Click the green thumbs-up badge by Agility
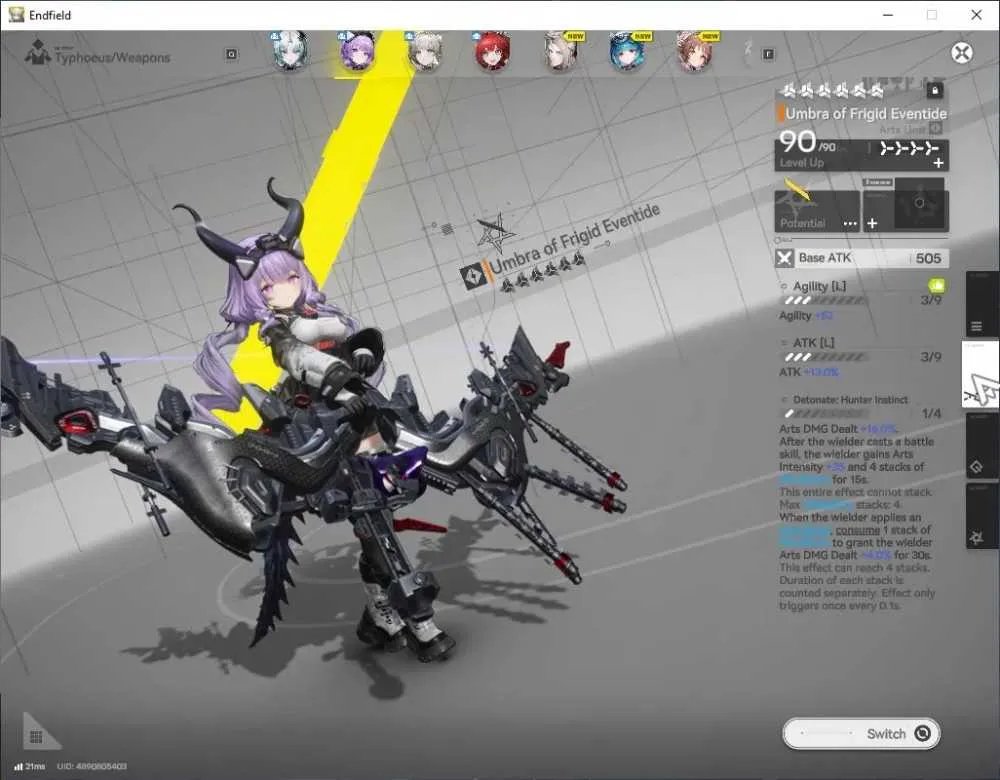Viewport: 1000px width, 780px height. click(937, 285)
